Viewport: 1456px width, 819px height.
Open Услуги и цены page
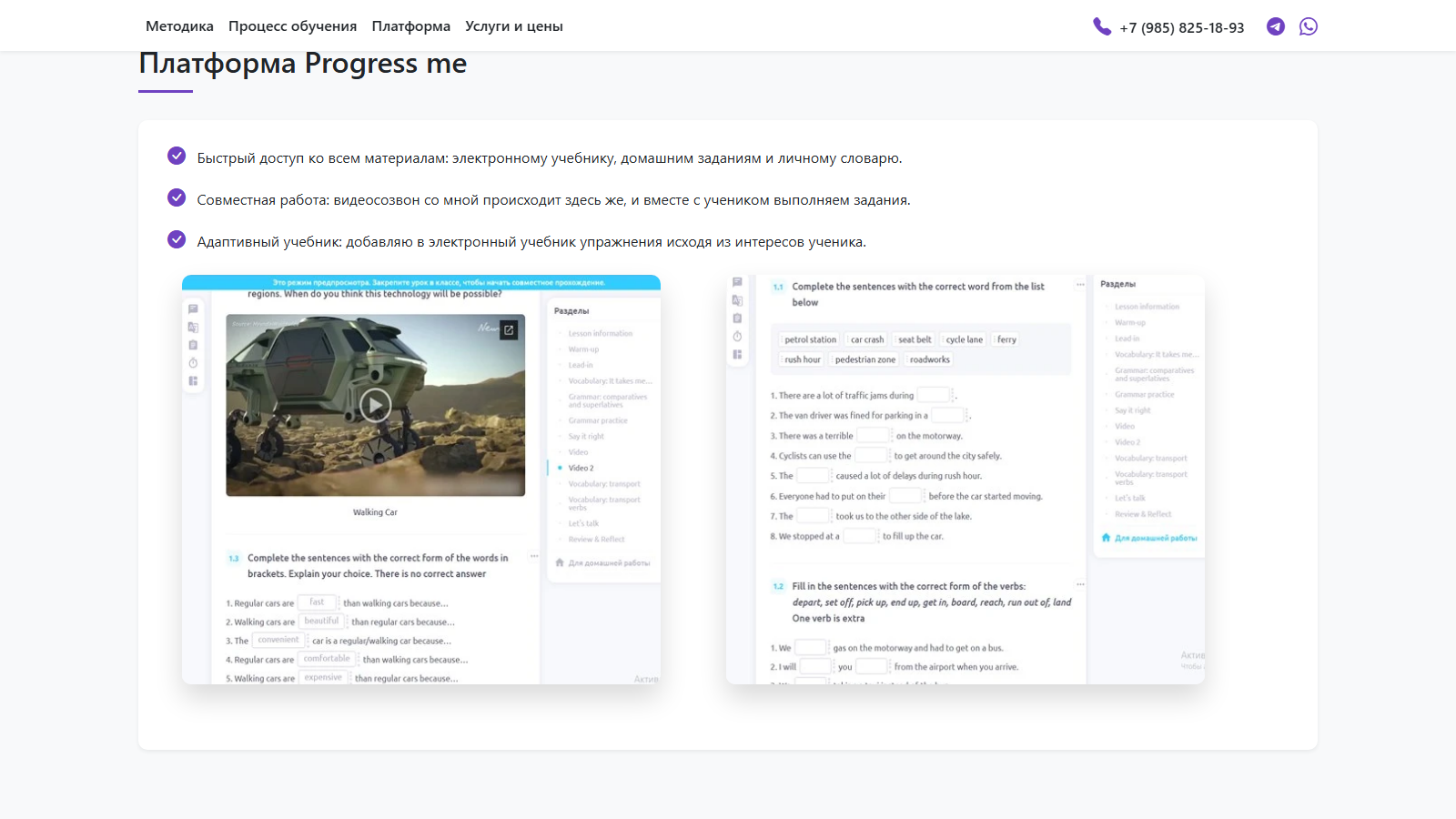(x=514, y=26)
